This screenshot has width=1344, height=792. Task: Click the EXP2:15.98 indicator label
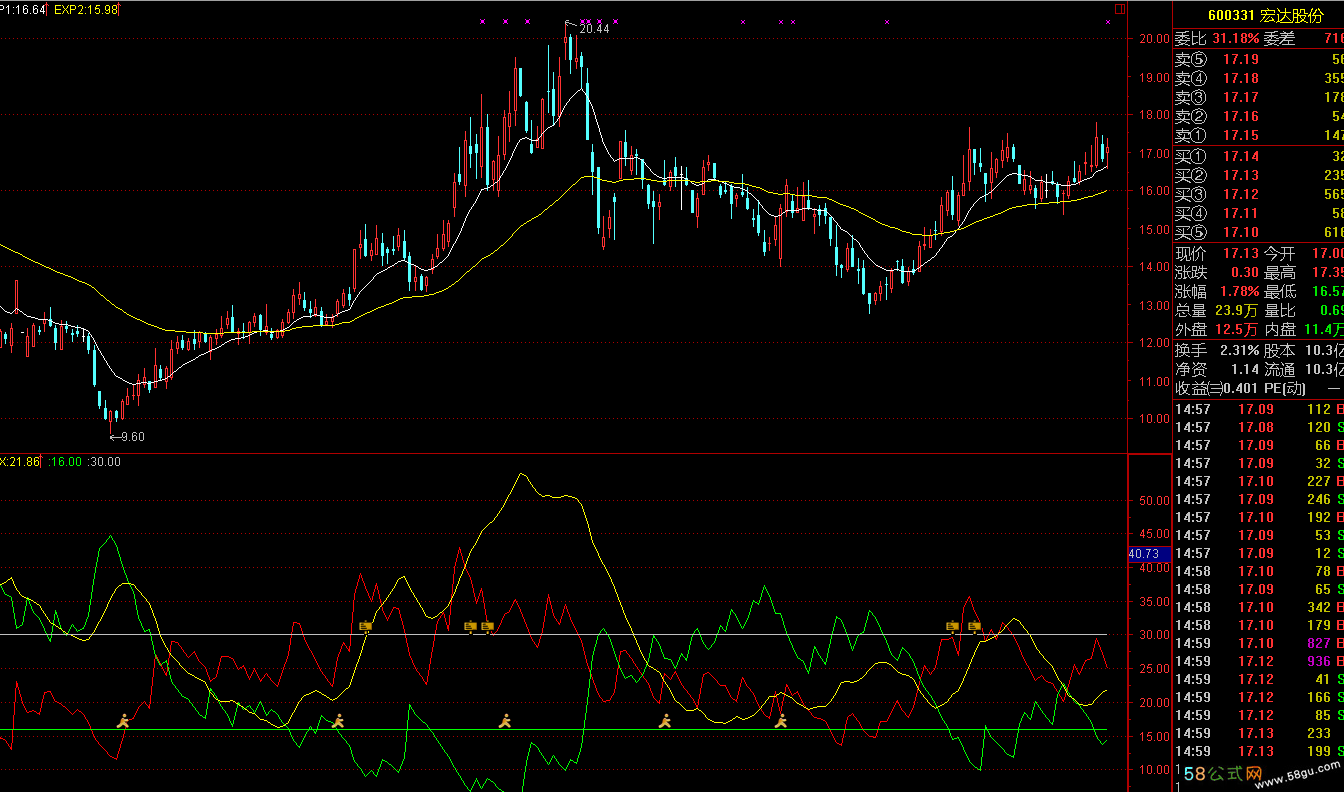(x=85, y=9)
